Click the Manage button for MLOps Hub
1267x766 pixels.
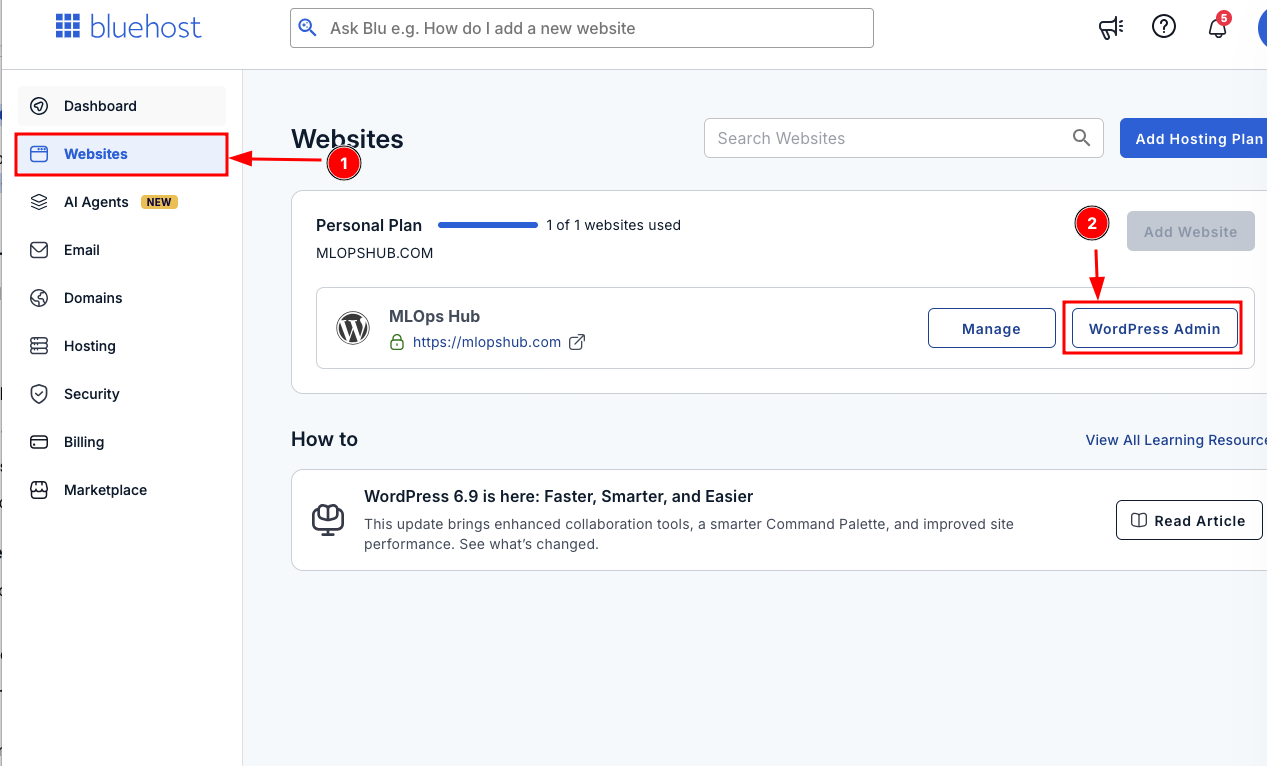(992, 328)
